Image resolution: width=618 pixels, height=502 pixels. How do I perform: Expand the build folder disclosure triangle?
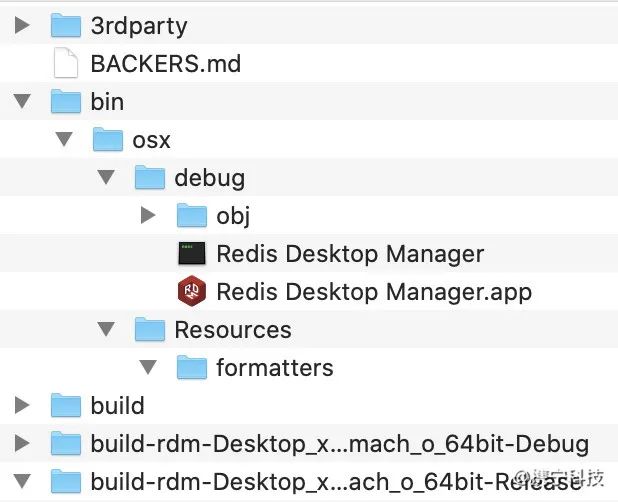pyautogui.click(x=22, y=405)
